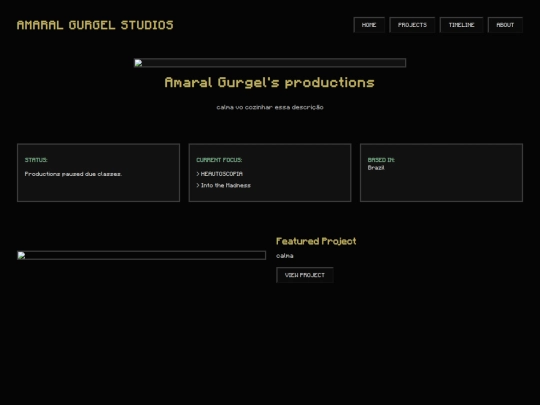Click the featured project broken image
The width and height of the screenshot is (540, 405).
(x=142, y=255)
